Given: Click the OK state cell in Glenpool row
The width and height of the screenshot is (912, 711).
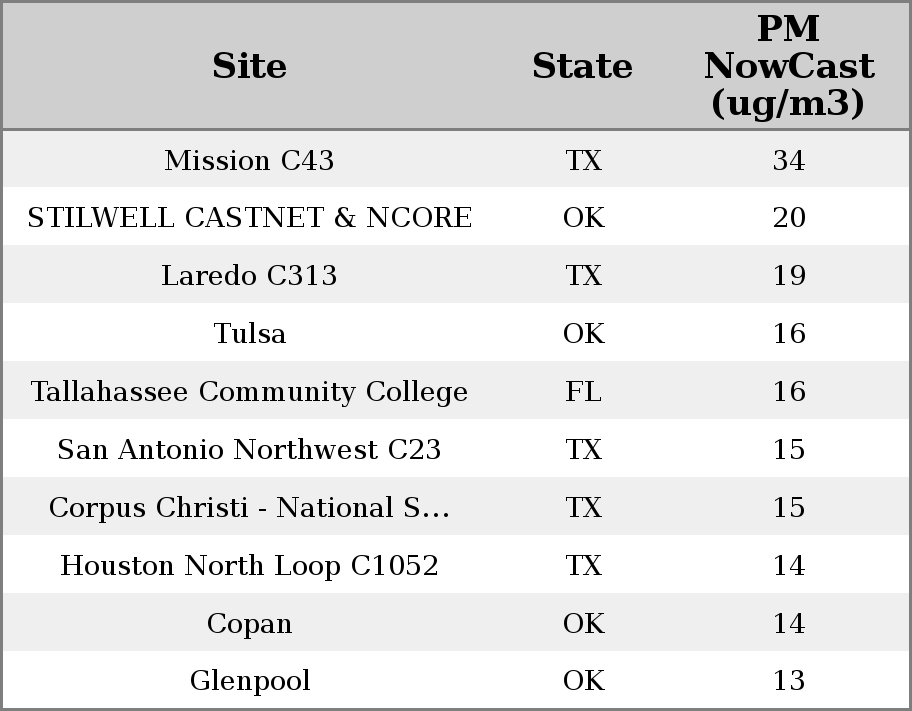Looking at the screenshot, I should (583, 681).
